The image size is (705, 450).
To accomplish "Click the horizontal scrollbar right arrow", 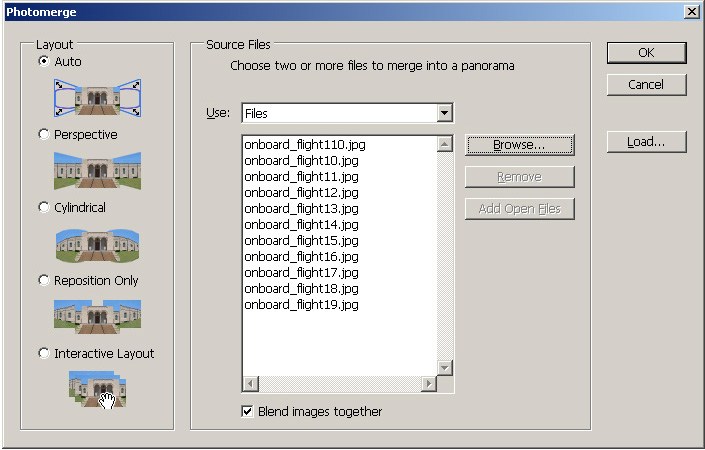I will click(x=429, y=384).
